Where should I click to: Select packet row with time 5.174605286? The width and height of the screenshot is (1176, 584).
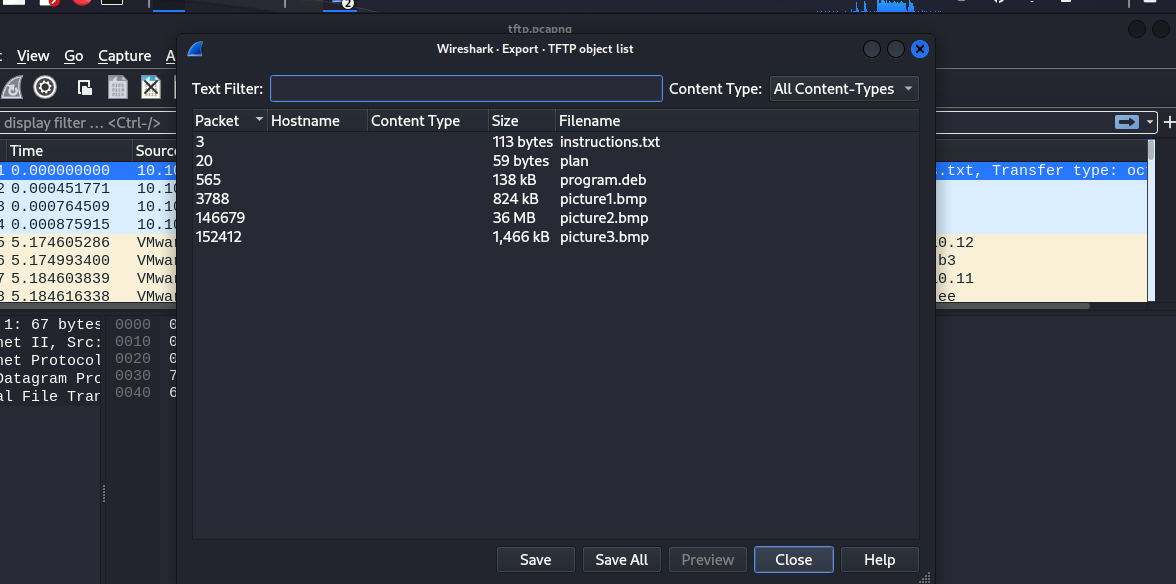tap(88, 243)
